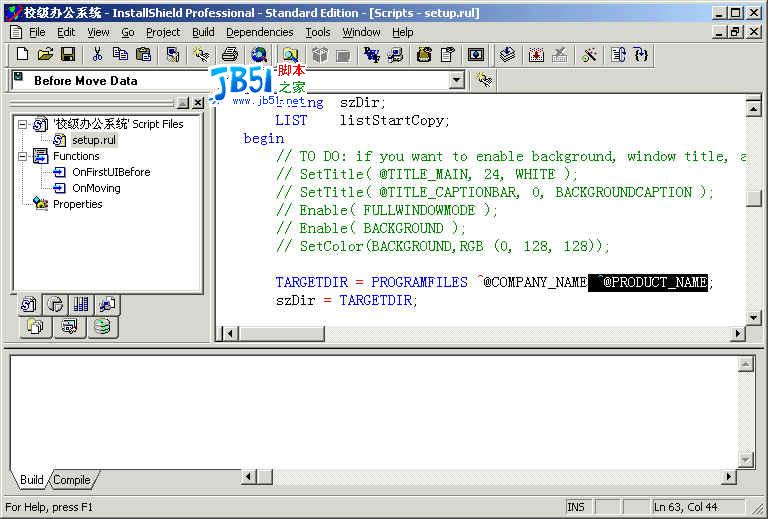The width and height of the screenshot is (768, 519).
Task: Click the stacked layers build icon
Action: click(507, 54)
